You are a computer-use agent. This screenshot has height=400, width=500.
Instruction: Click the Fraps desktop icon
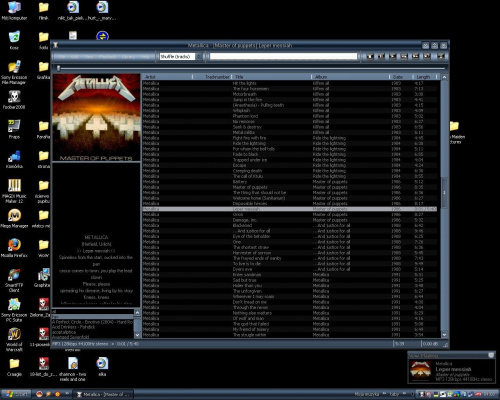[14, 129]
